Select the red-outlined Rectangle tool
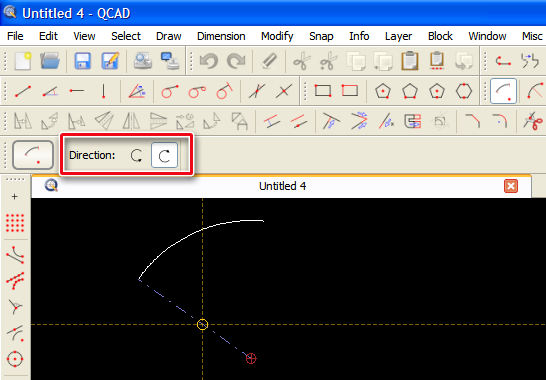This screenshot has width=546, height=380. [x=350, y=91]
